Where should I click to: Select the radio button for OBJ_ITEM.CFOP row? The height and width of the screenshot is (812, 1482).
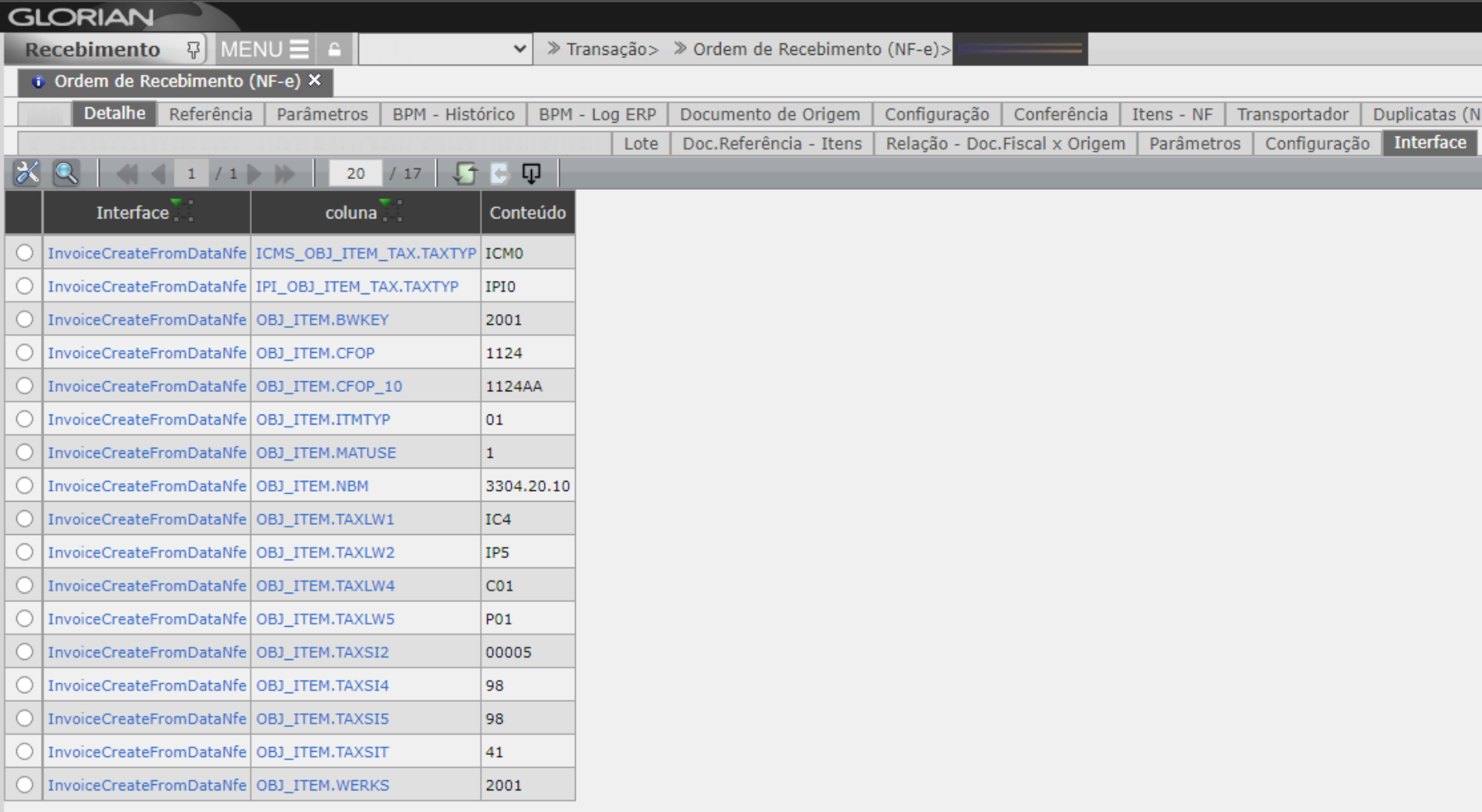[23, 351]
